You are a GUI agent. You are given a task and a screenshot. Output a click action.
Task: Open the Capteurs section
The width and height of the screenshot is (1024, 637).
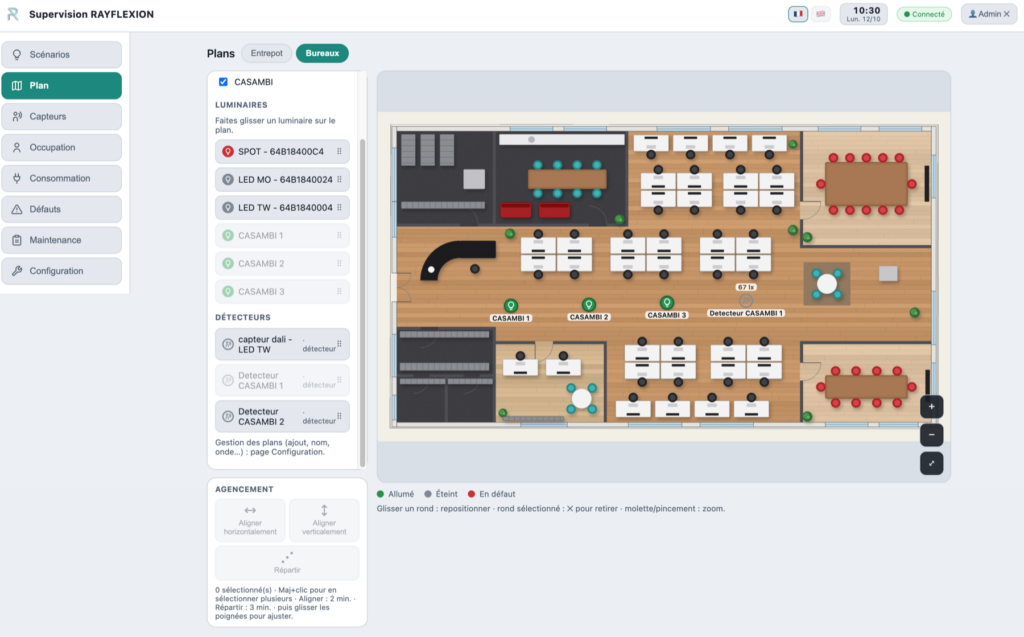coord(61,116)
